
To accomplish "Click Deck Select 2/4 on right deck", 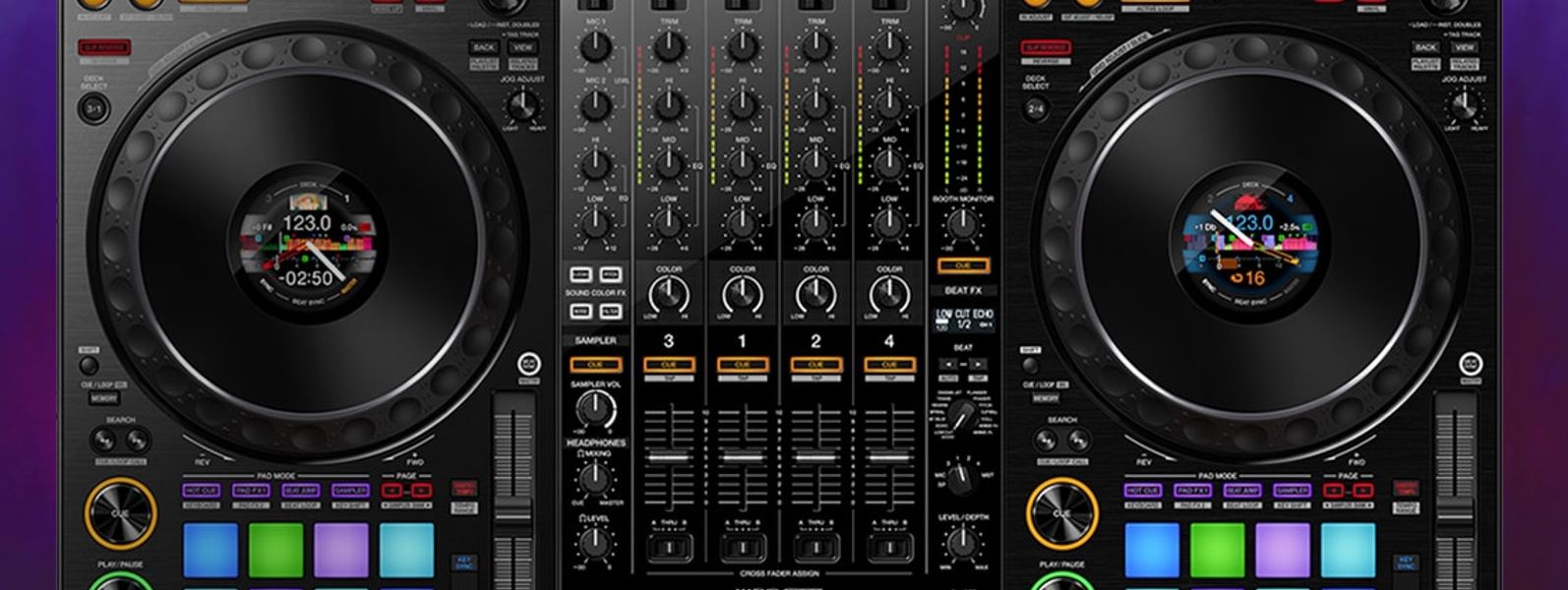I will [1035, 108].
